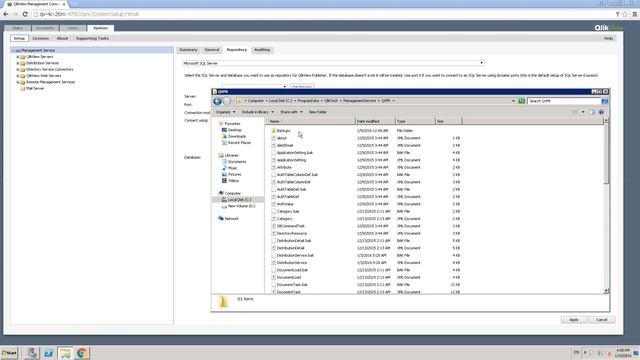
Task: Select Videos library in Explorer sidebar
Action: pos(230,180)
